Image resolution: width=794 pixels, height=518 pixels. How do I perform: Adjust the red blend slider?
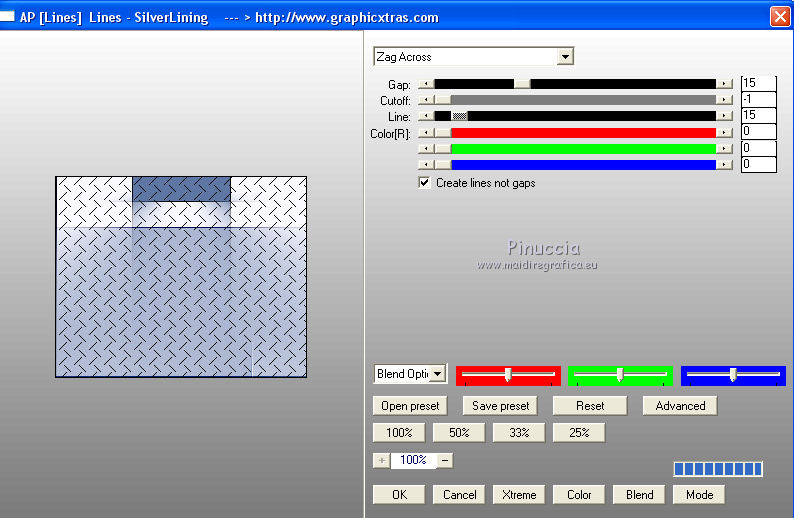(508, 375)
